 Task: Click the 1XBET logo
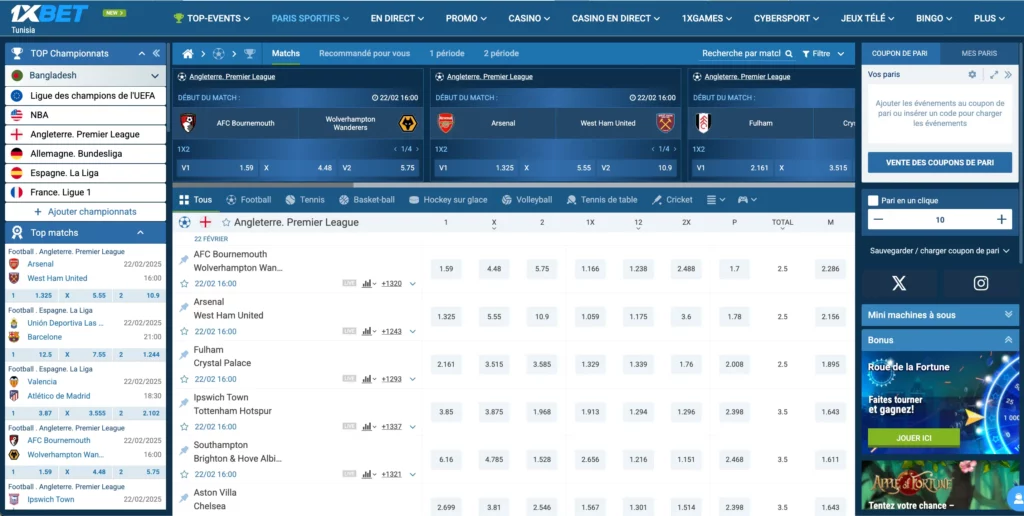(50, 14)
